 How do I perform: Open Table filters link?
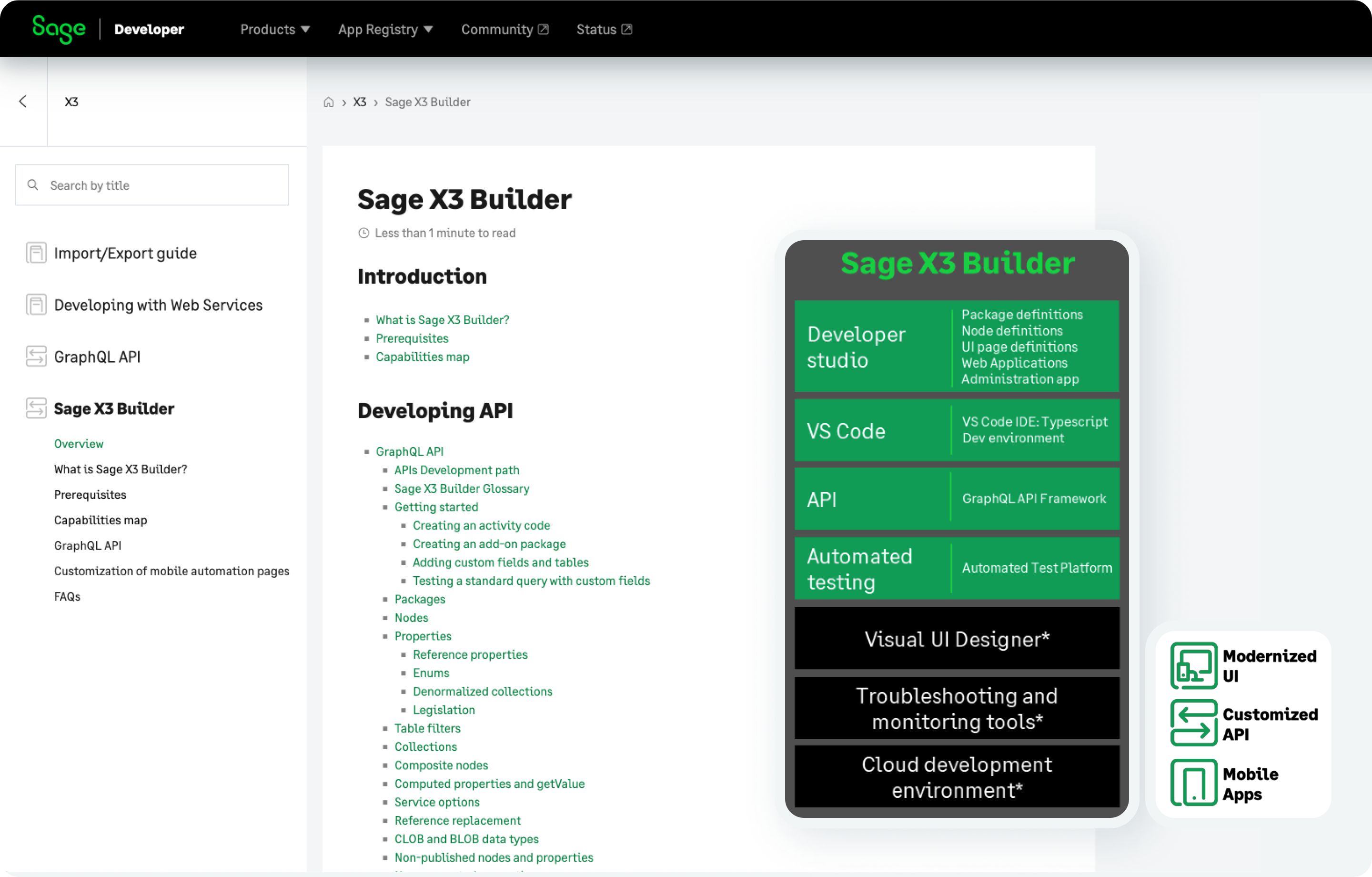(x=427, y=728)
